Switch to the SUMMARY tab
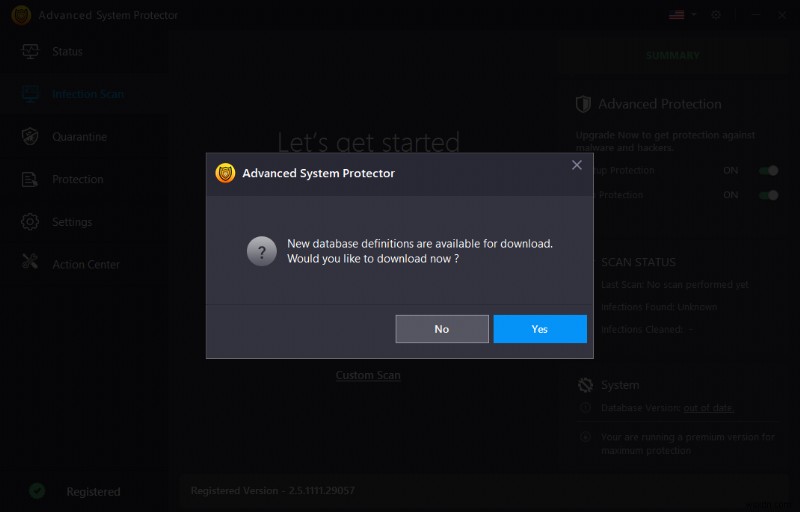The height and width of the screenshot is (512, 800). coord(672,56)
